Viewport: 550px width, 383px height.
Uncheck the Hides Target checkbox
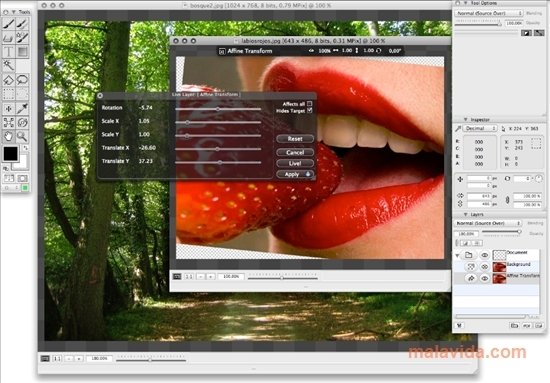click(309, 110)
